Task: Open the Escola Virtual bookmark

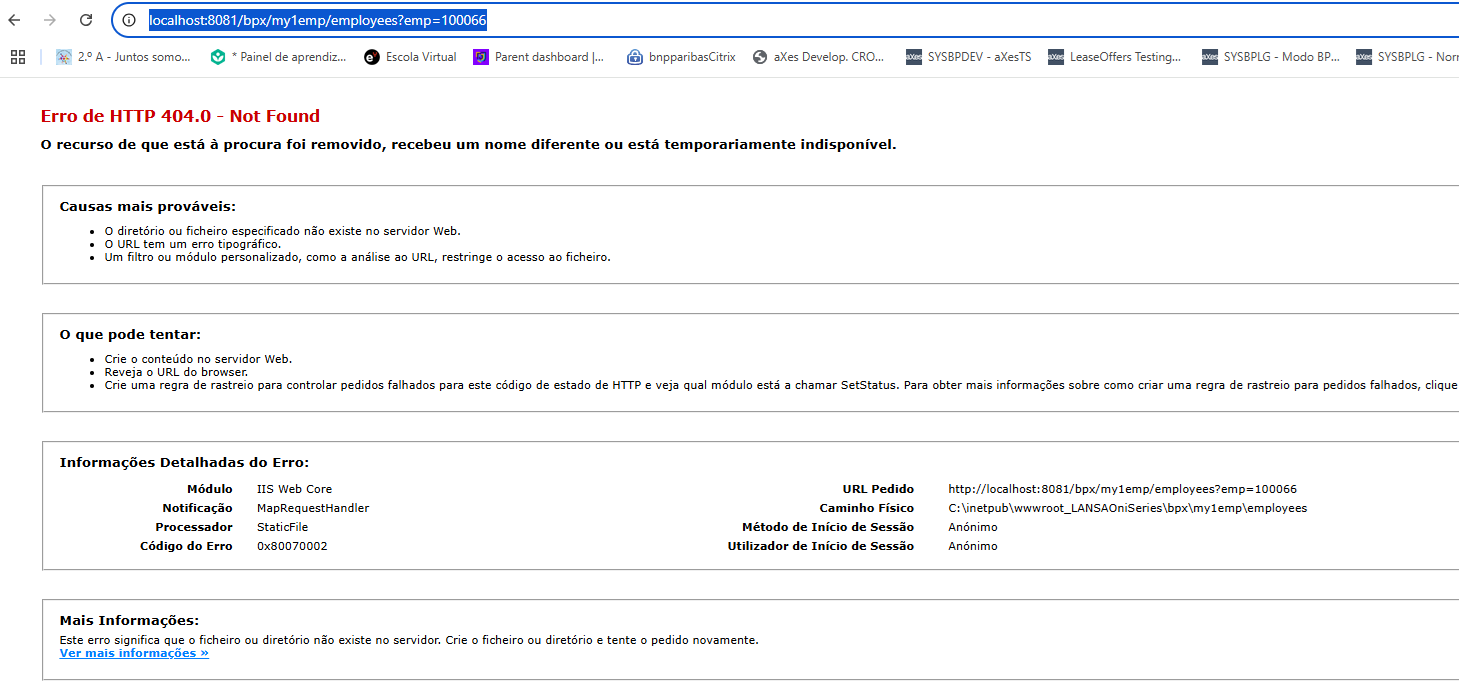Action: (x=411, y=57)
